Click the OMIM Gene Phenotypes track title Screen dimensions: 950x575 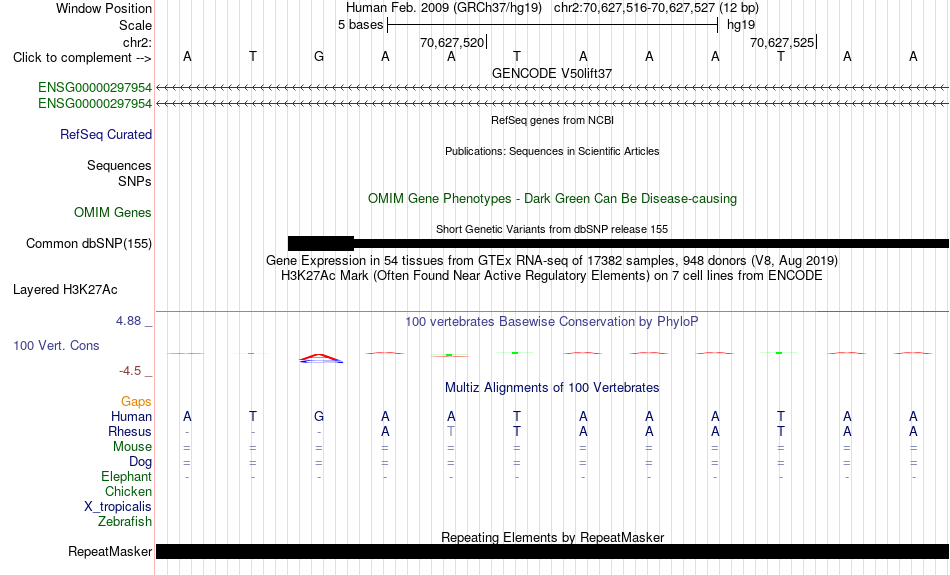pyautogui.click(x=552, y=199)
